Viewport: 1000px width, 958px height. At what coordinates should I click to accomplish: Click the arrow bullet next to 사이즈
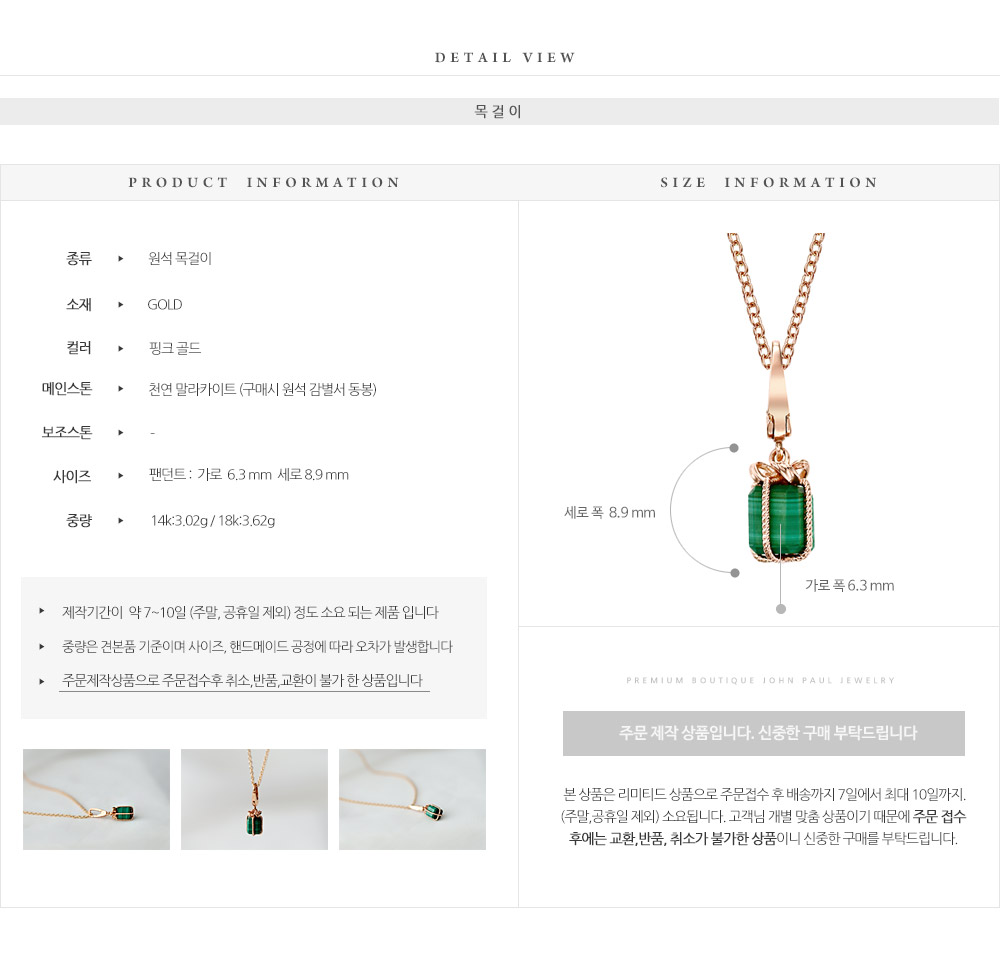pyautogui.click(x=121, y=475)
